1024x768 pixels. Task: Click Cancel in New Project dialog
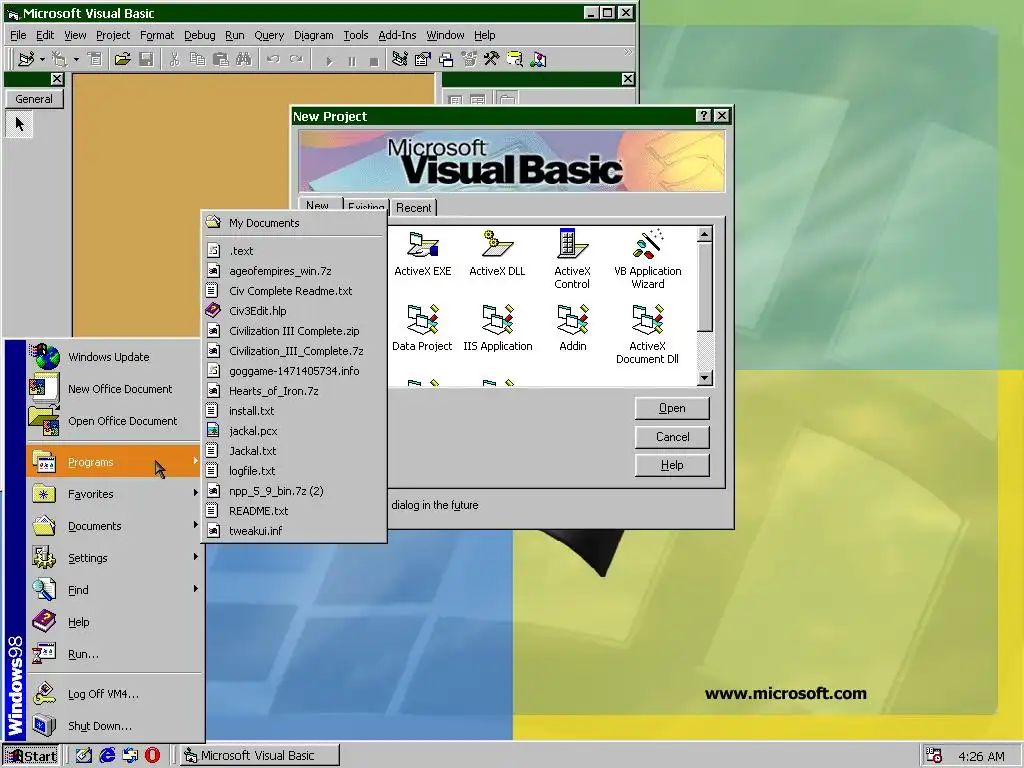(672, 437)
